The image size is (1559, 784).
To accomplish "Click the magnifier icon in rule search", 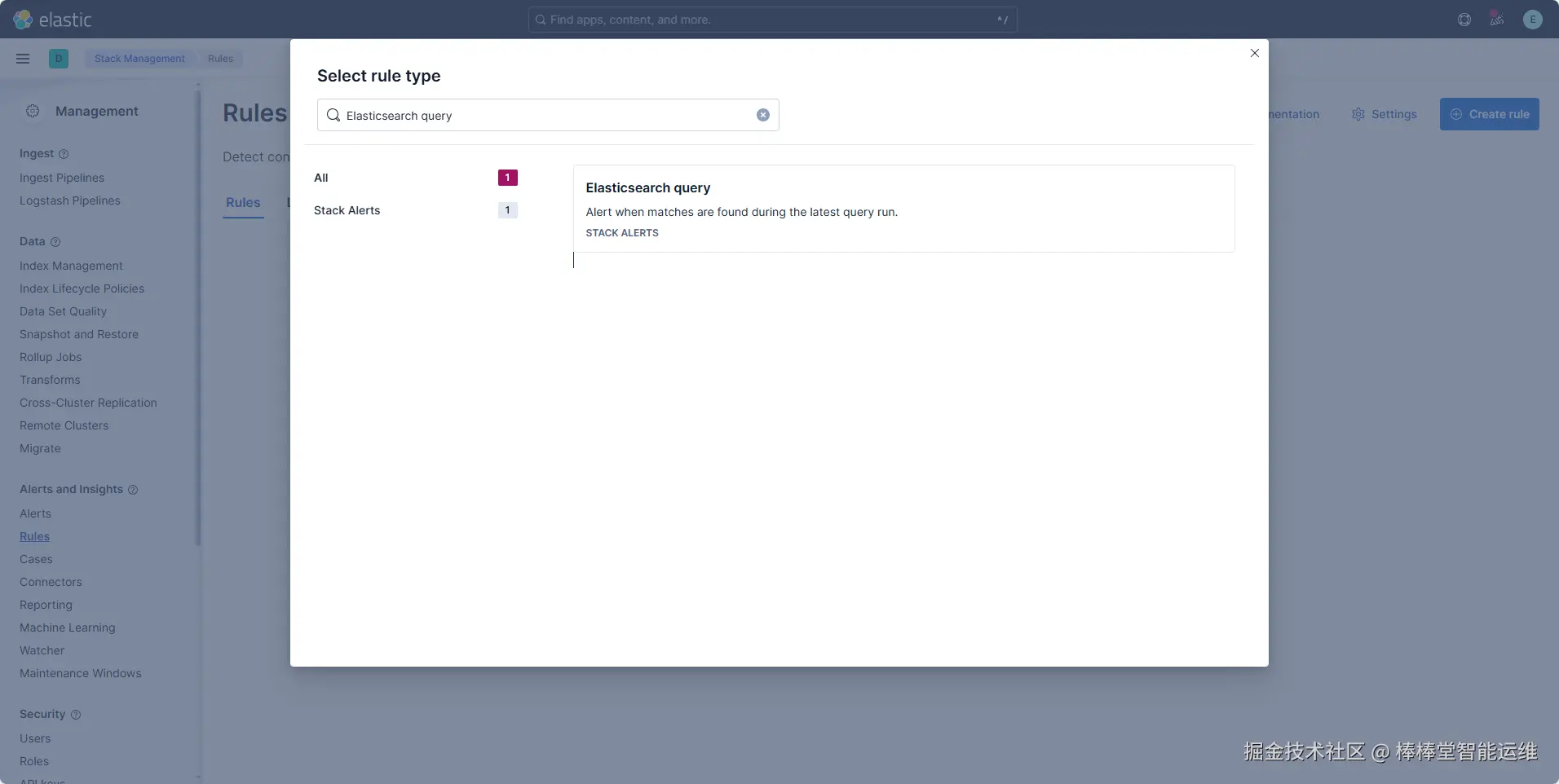I will [333, 115].
